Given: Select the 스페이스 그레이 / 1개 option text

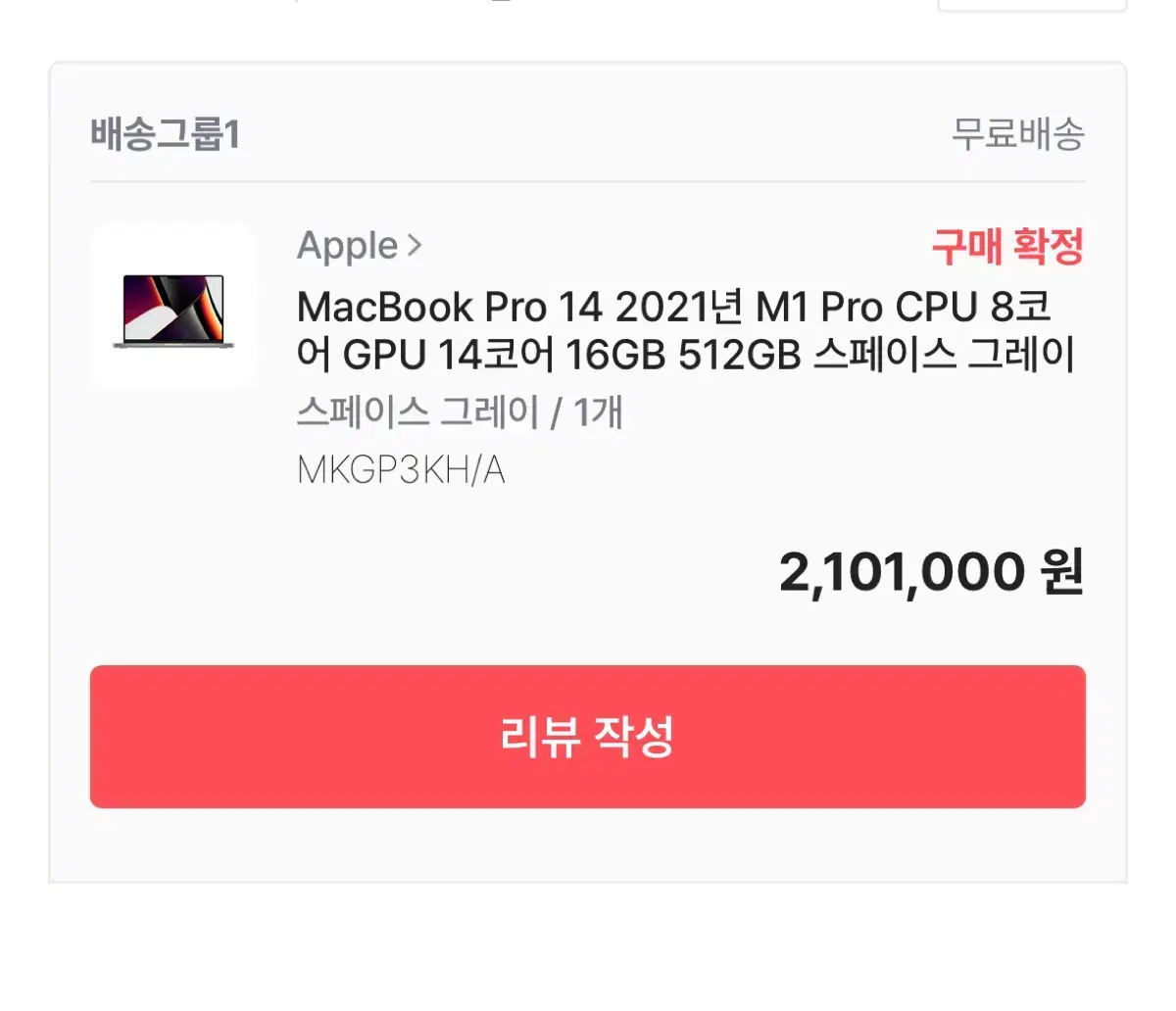Looking at the screenshot, I should click(x=460, y=412).
